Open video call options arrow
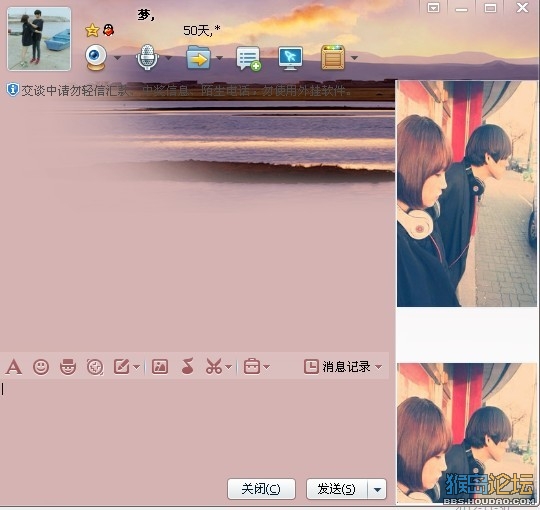This screenshot has width=540, height=510. point(117,58)
